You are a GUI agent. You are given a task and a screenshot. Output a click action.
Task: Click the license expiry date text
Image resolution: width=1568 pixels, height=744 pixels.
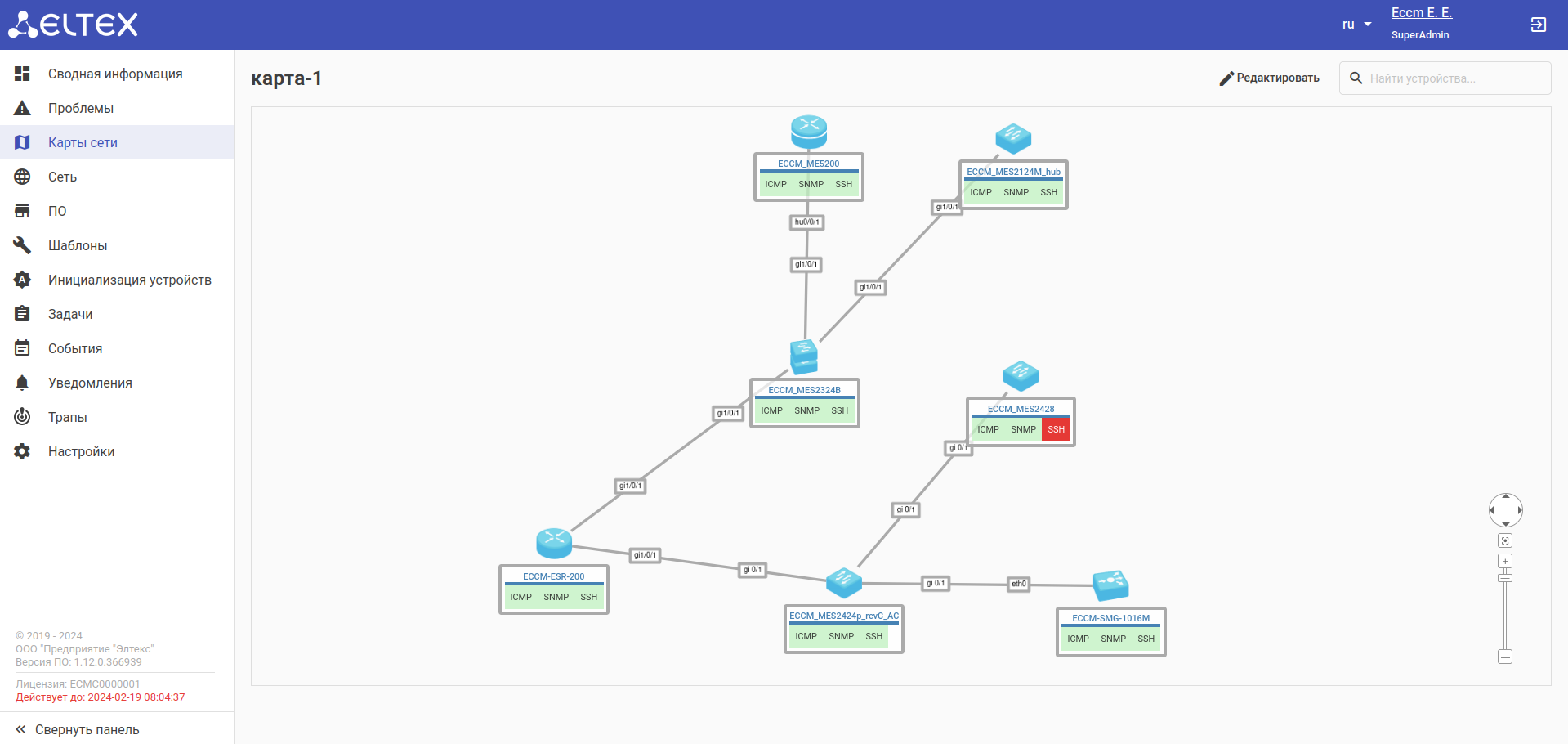click(101, 697)
